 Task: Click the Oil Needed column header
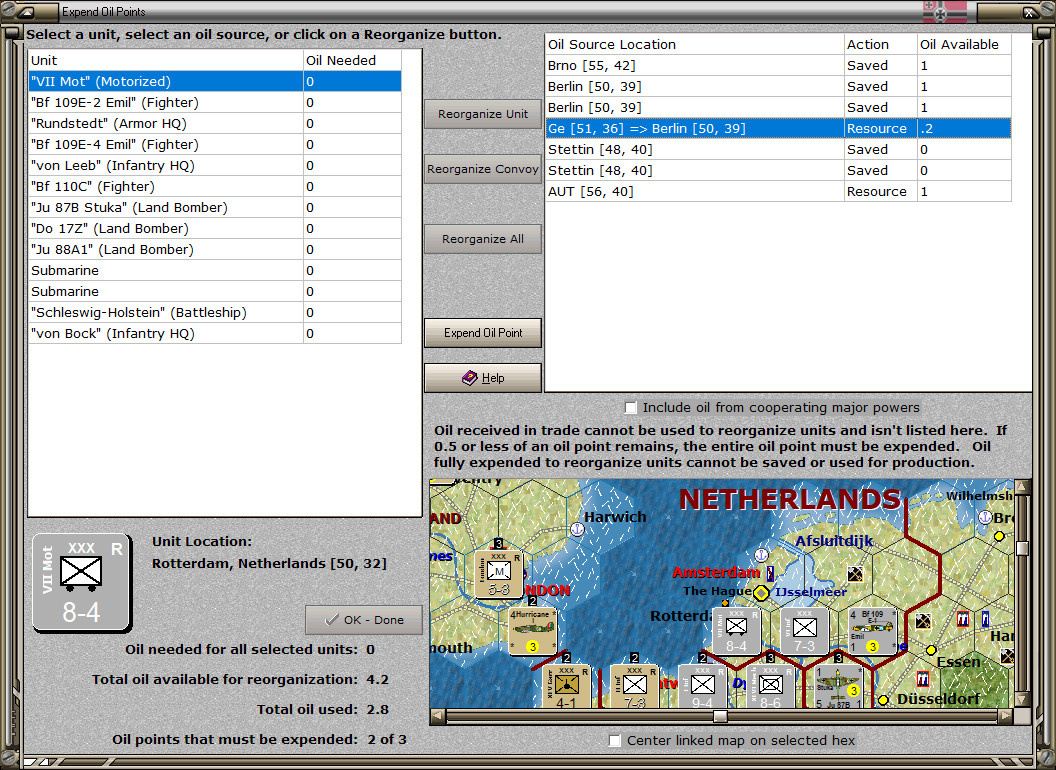(352, 60)
